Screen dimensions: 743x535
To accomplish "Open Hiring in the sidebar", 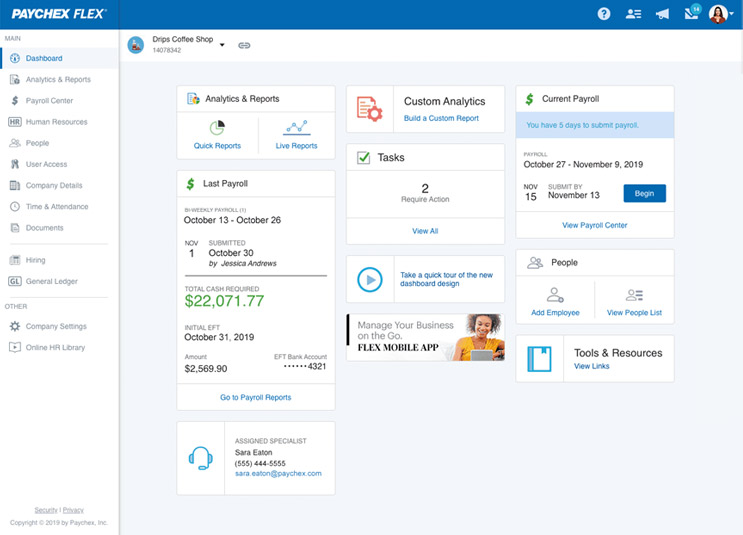I will point(59,260).
